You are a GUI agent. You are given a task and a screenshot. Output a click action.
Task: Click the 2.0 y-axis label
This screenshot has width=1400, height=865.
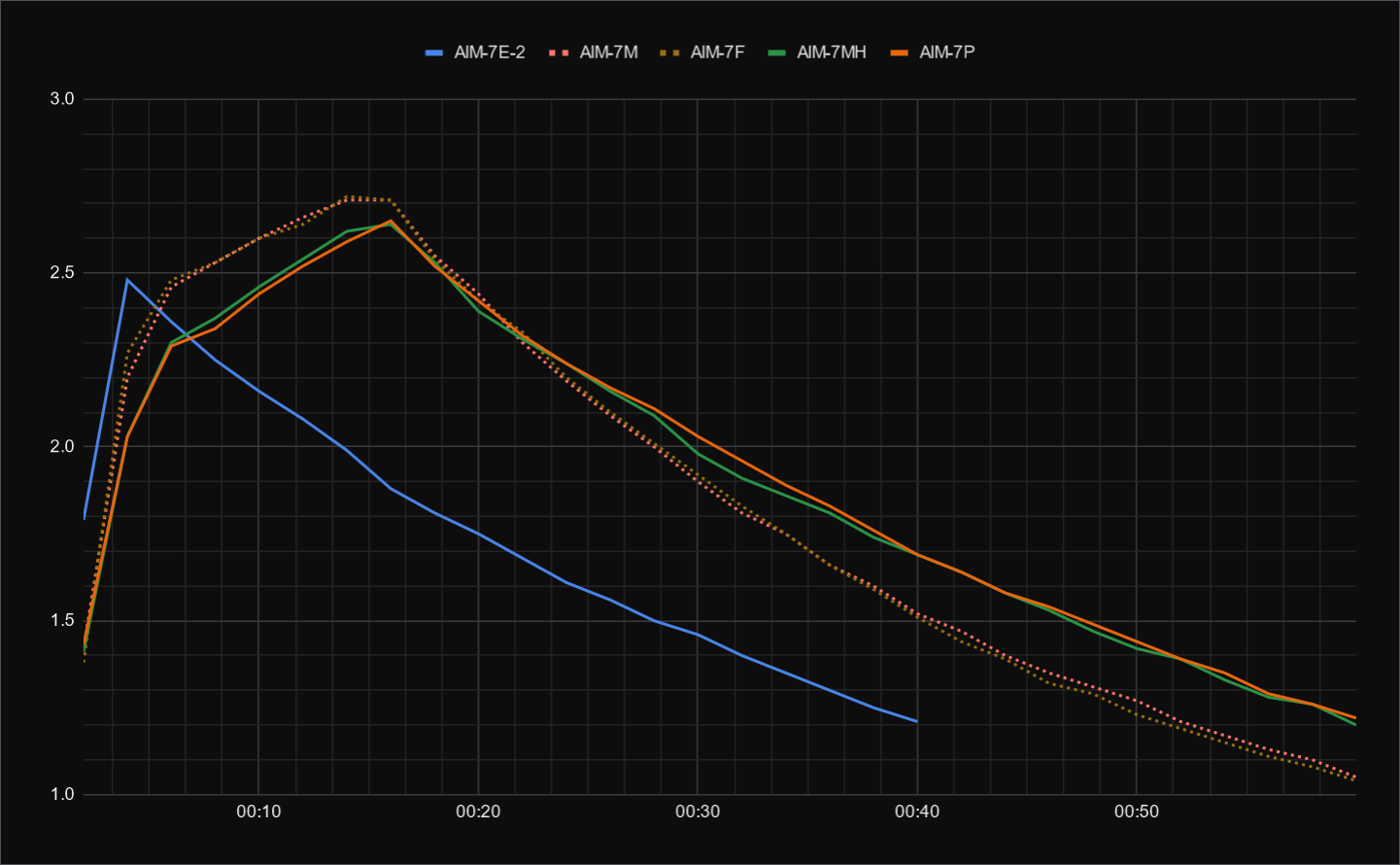pyautogui.click(x=62, y=447)
